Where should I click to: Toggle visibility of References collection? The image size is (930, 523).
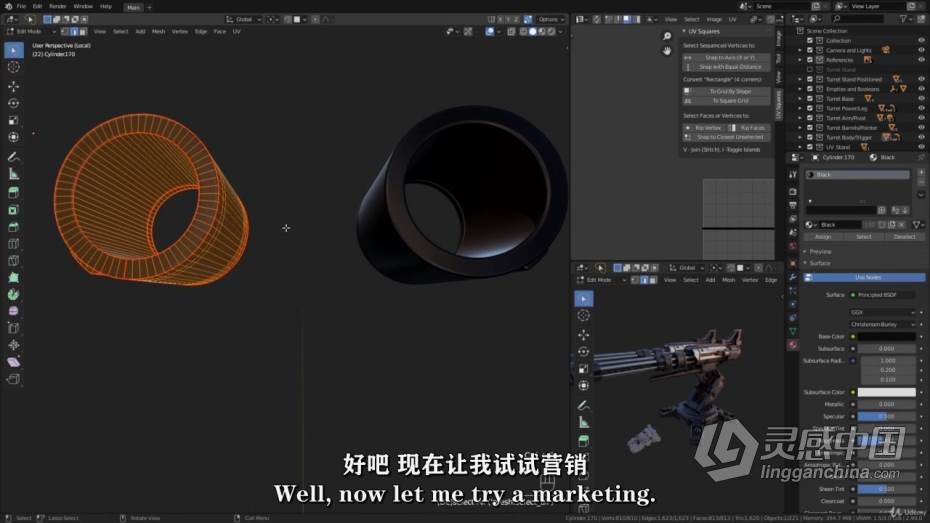(x=921, y=60)
